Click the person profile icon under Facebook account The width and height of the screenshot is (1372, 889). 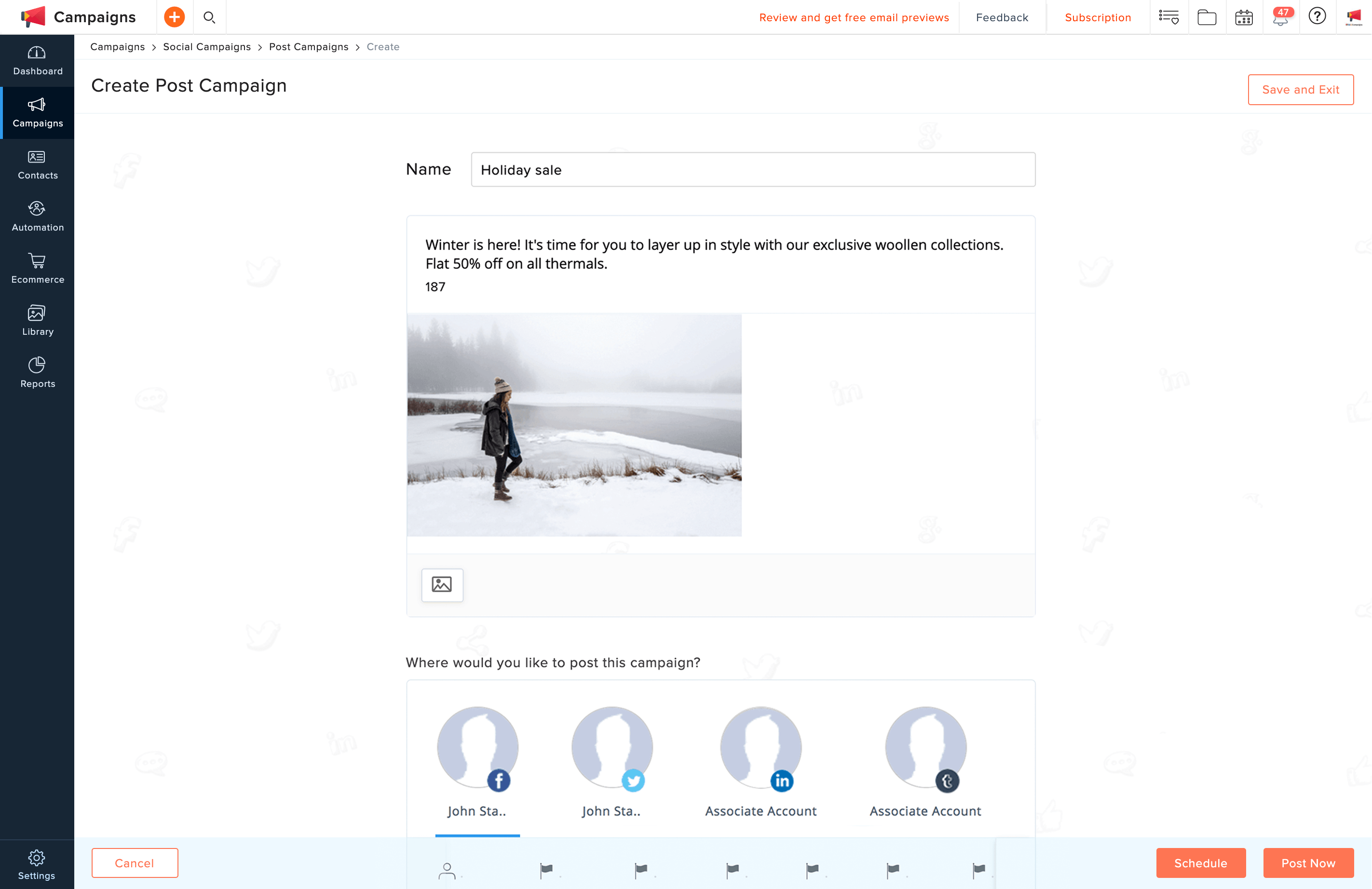click(x=447, y=871)
